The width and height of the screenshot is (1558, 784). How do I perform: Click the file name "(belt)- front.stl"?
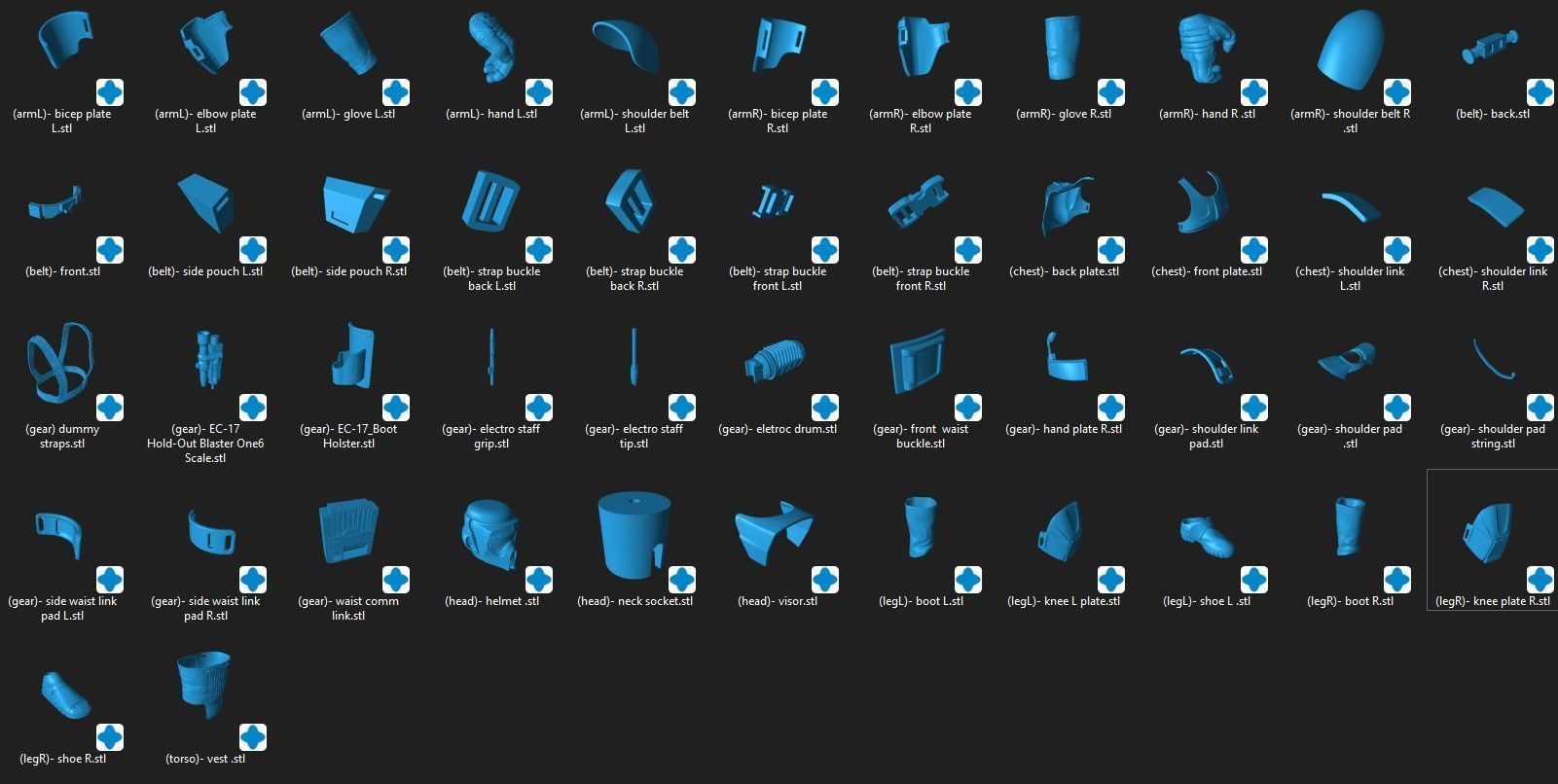(x=62, y=271)
